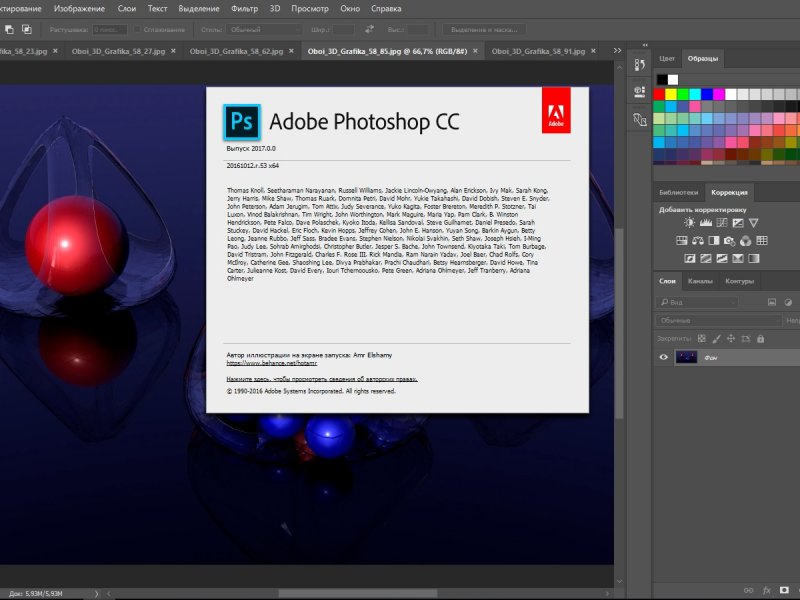800x600 pixels.
Task: Click the Выделение и маска button
Action: pyautogui.click(x=484, y=30)
